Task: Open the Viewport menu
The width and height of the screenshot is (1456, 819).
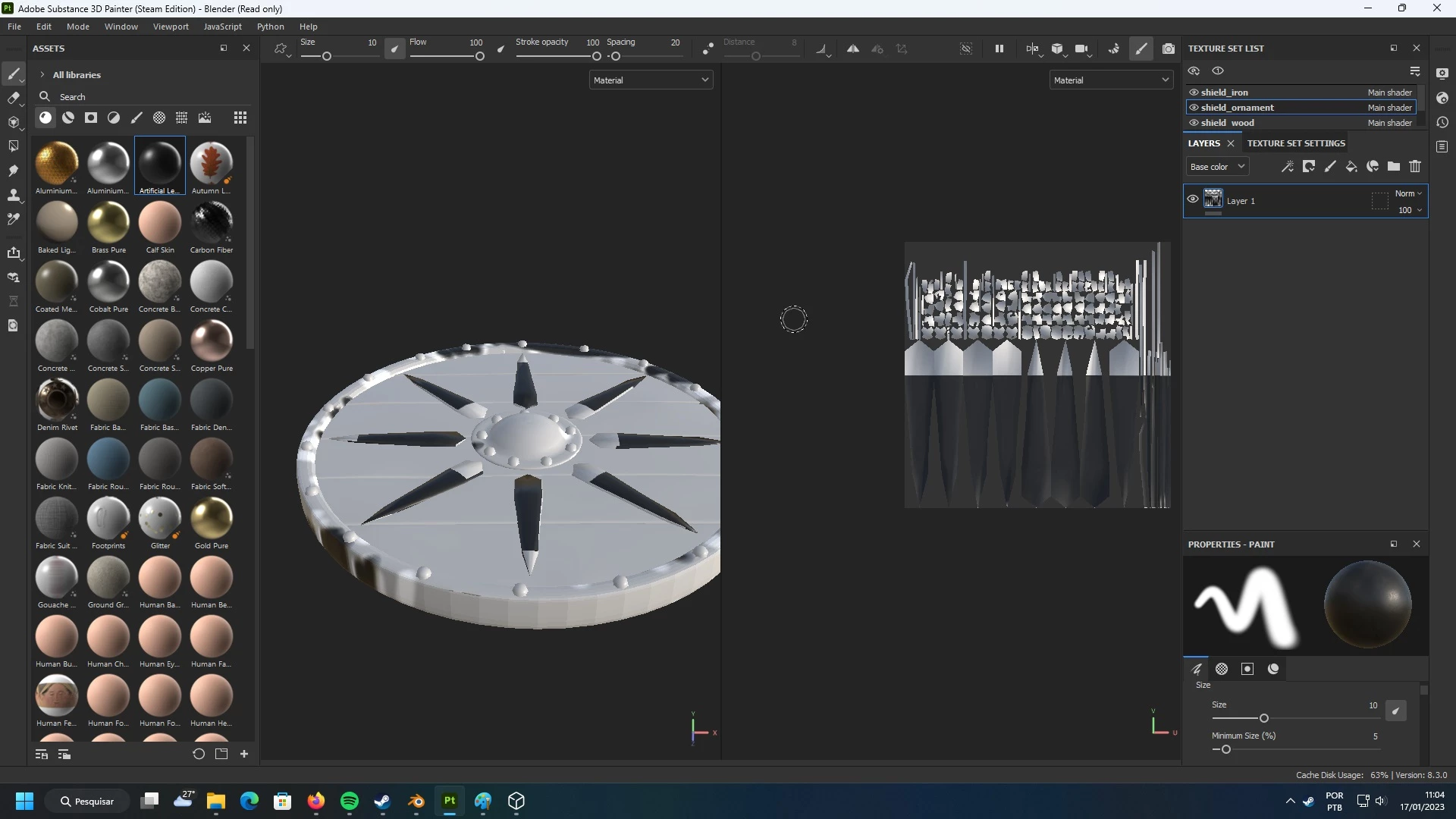Action: tap(171, 27)
